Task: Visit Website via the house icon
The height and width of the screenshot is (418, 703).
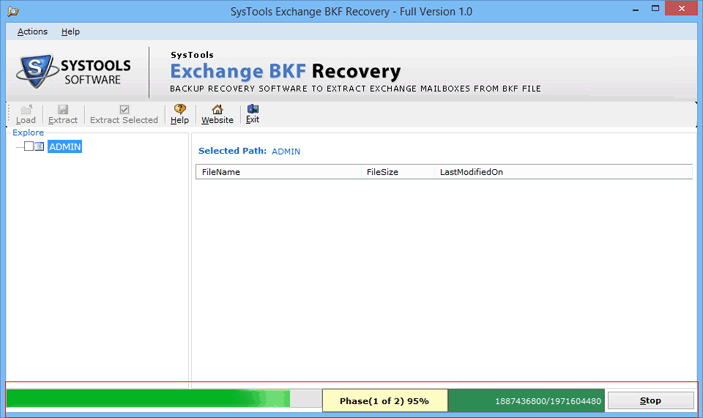Action: tap(217, 114)
